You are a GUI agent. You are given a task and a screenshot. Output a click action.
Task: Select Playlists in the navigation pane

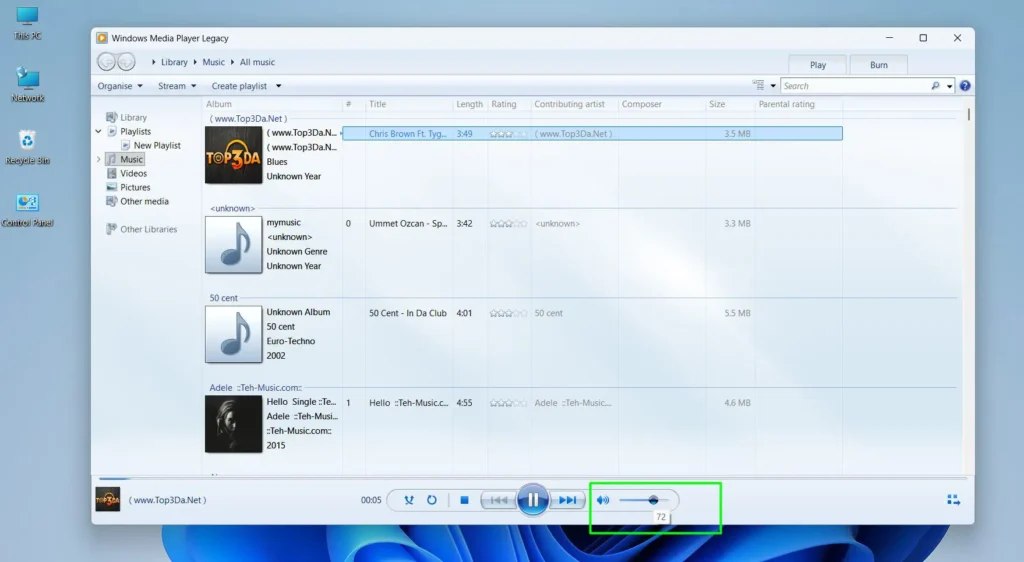coord(135,131)
